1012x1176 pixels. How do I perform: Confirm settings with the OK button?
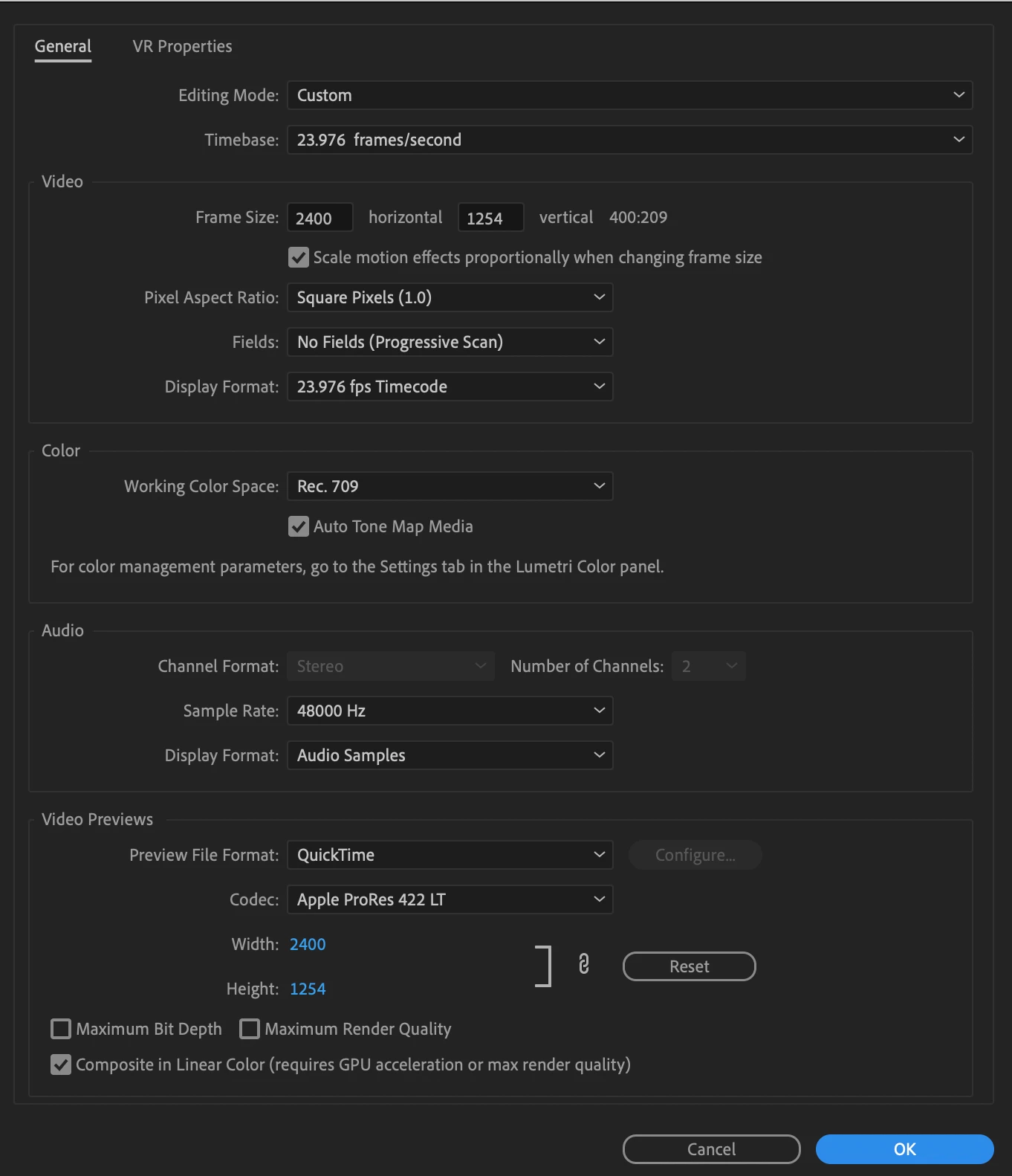point(905,1149)
